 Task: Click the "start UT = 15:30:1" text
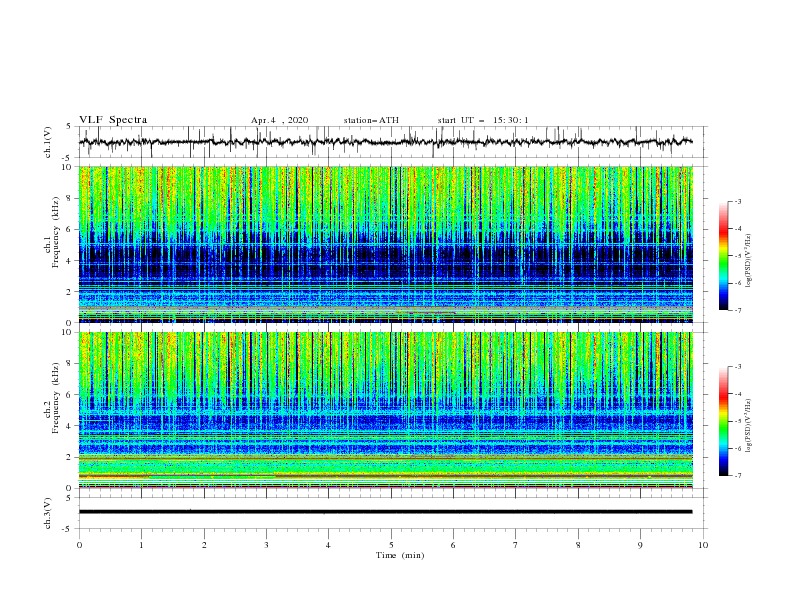483,120
